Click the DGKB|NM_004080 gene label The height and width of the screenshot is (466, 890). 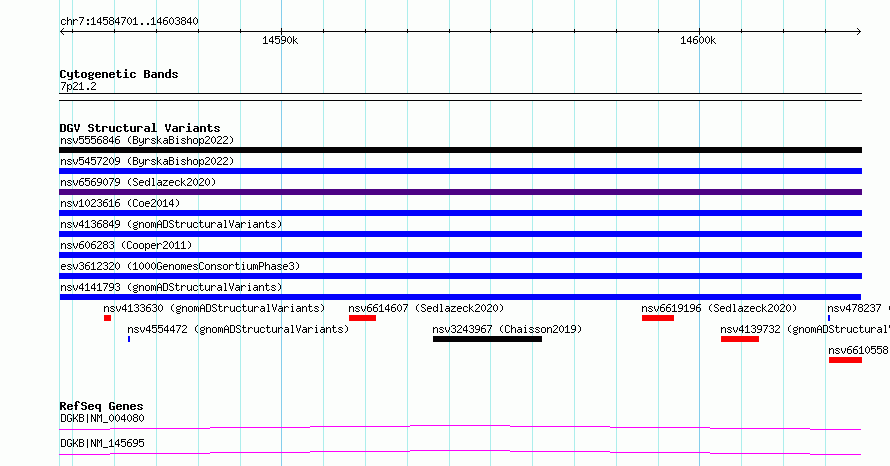tap(102, 418)
